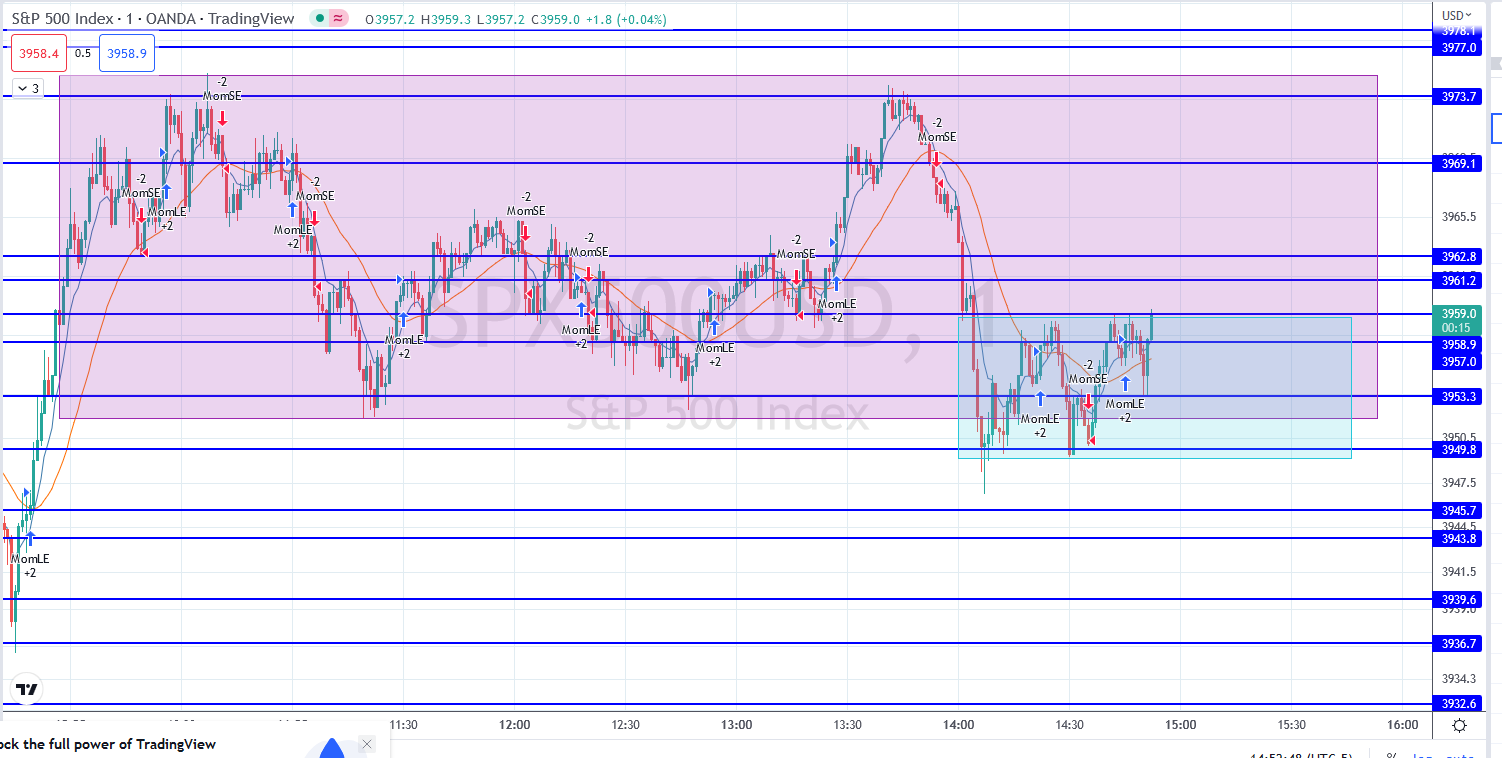Click the pink approximate-data indicator icon
The width and height of the screenshot is (1502, 758).
click(339, 19)
